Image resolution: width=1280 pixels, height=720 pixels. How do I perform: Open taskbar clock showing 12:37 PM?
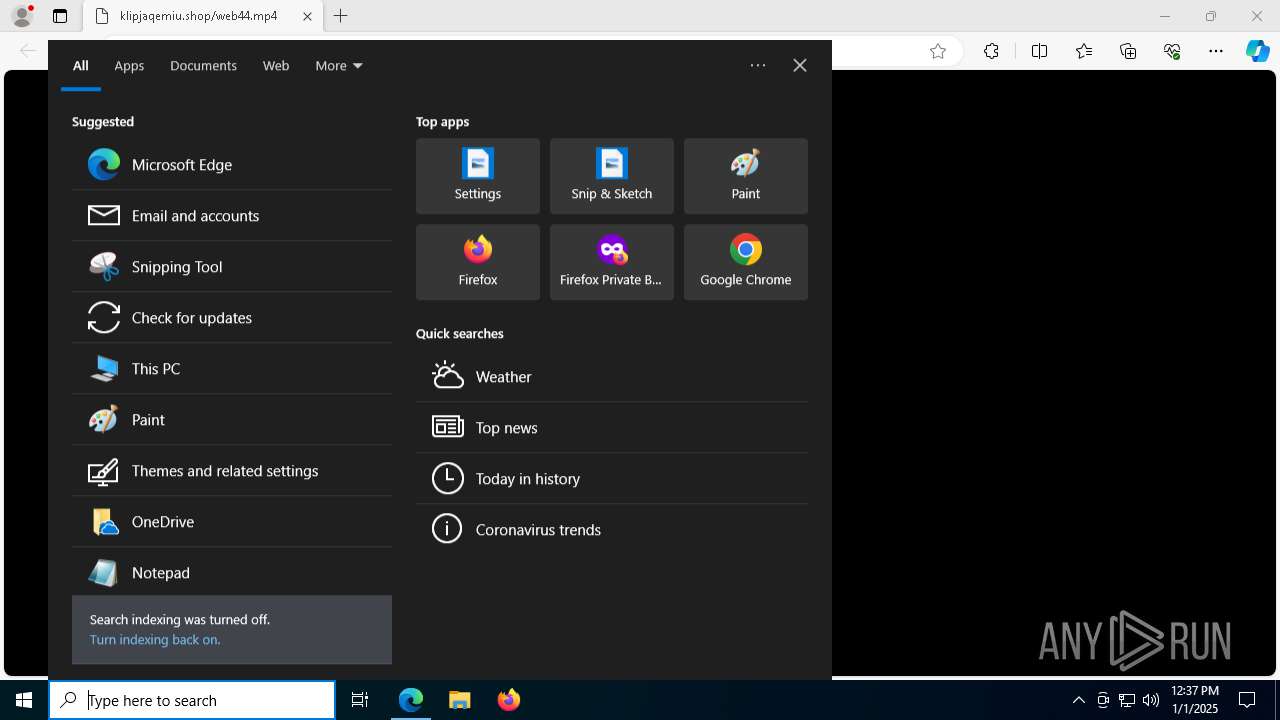1195,700
